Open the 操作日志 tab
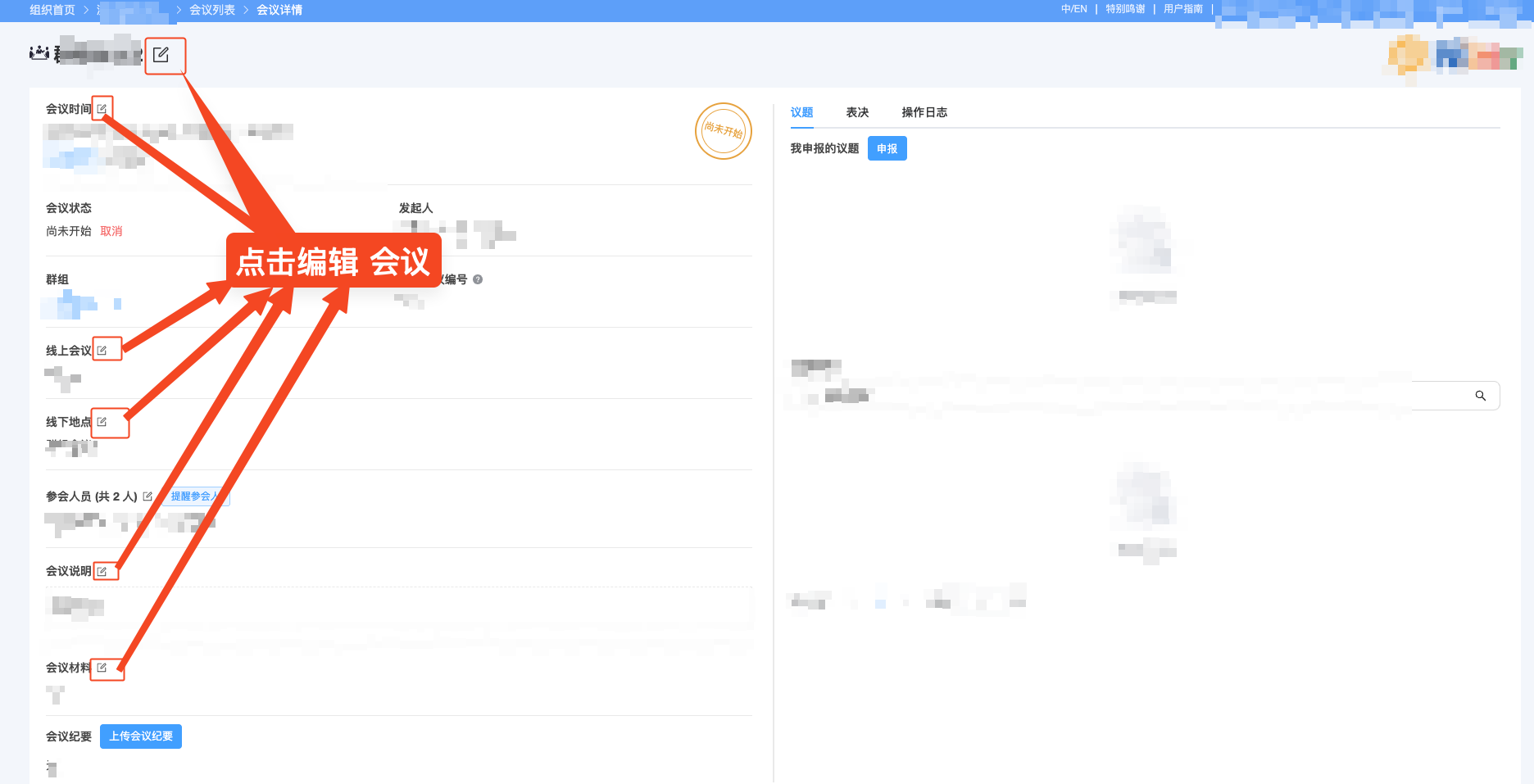 point(924,112)
